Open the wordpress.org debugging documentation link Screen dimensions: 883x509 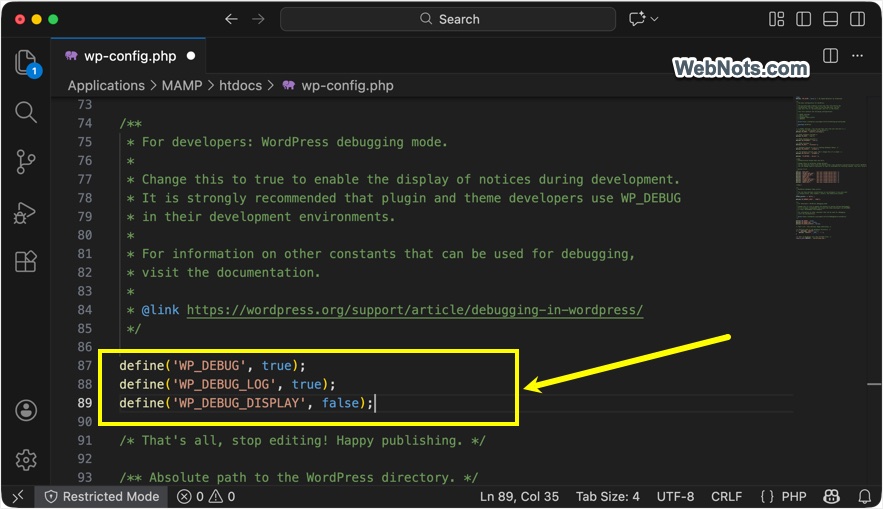pos(414,310)
